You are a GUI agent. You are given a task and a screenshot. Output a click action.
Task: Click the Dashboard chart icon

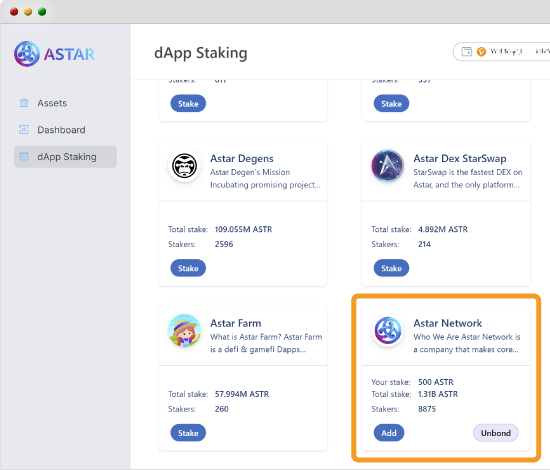pyautogui.click(x=24, y=129)
